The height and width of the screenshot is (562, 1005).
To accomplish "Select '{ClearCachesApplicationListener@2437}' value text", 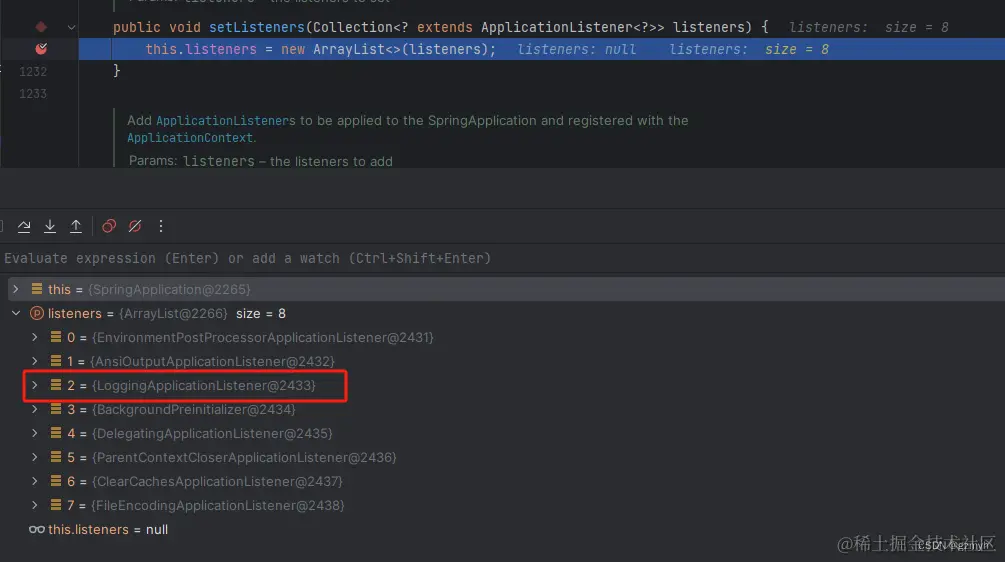I will 217,481.
